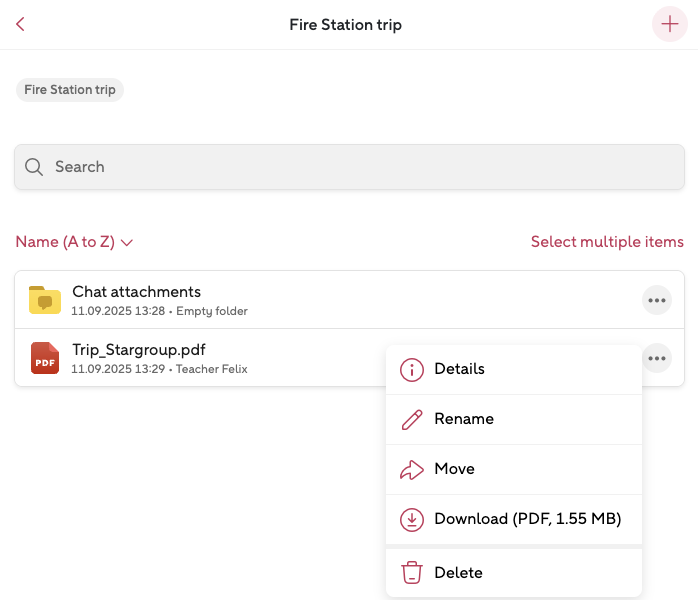The height and width of the screenshot is (600, 698).
Task: Click the Fire Station trip breadcrumb chip
Action: [70, 90]
